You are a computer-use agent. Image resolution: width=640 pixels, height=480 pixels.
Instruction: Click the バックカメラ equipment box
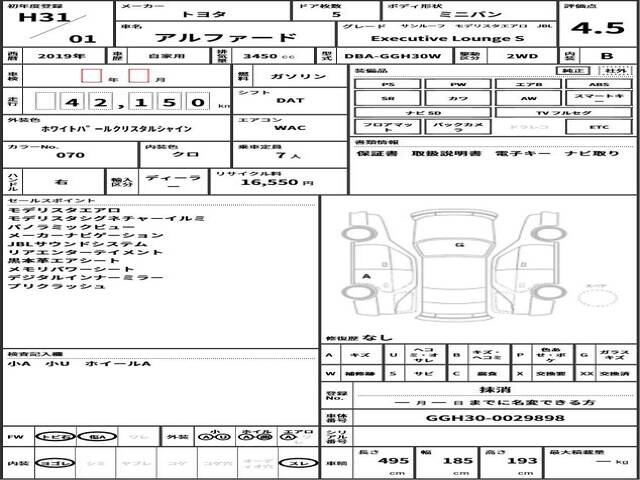tap(458, 127)
